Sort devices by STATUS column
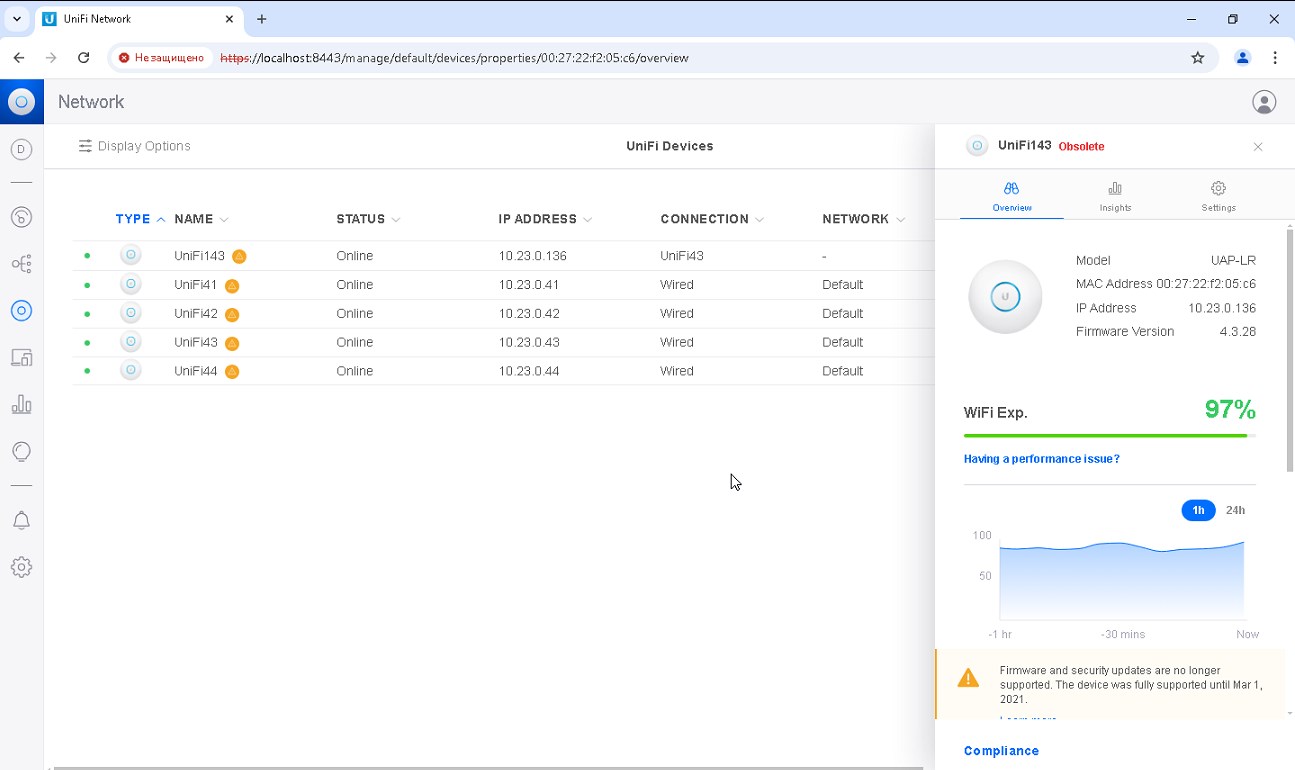This screenshot has width=1295, height=770. (368, 219)
